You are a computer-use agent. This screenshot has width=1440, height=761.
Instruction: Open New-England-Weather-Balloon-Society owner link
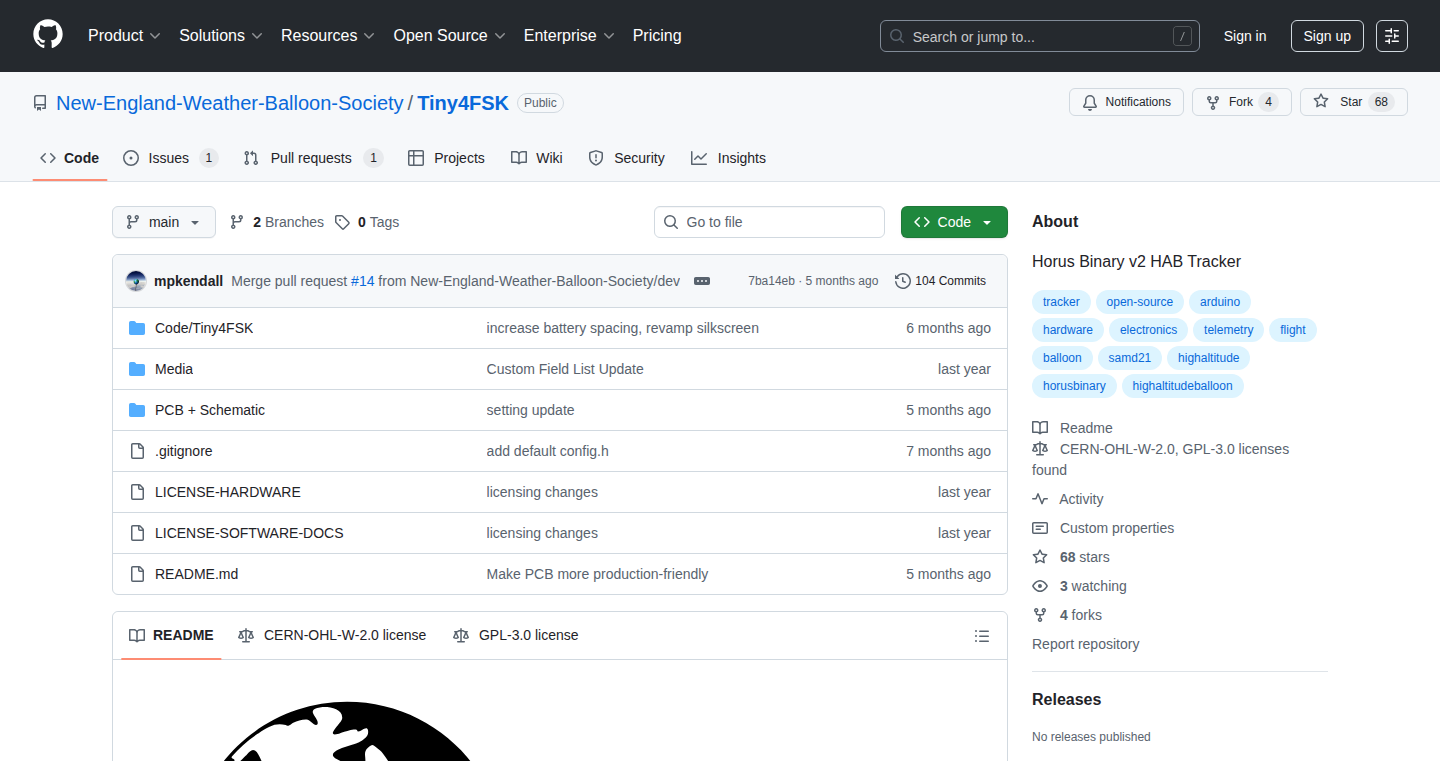(x=230, y=103)
